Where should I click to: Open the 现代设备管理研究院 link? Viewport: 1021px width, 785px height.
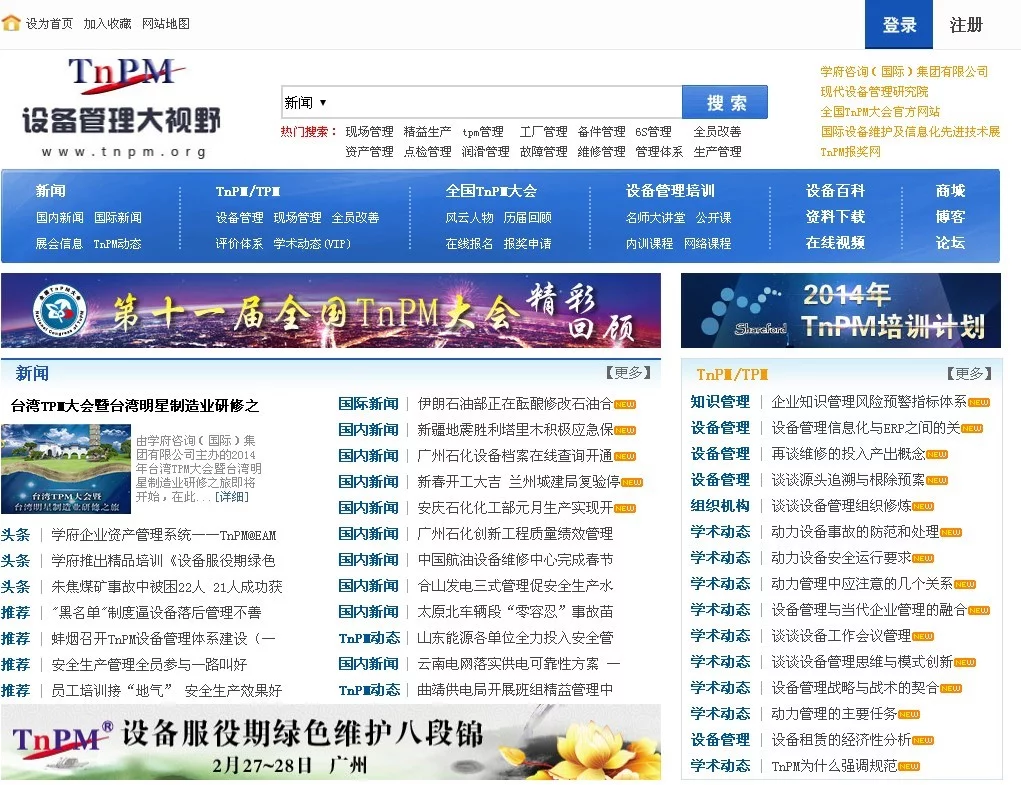874,92
